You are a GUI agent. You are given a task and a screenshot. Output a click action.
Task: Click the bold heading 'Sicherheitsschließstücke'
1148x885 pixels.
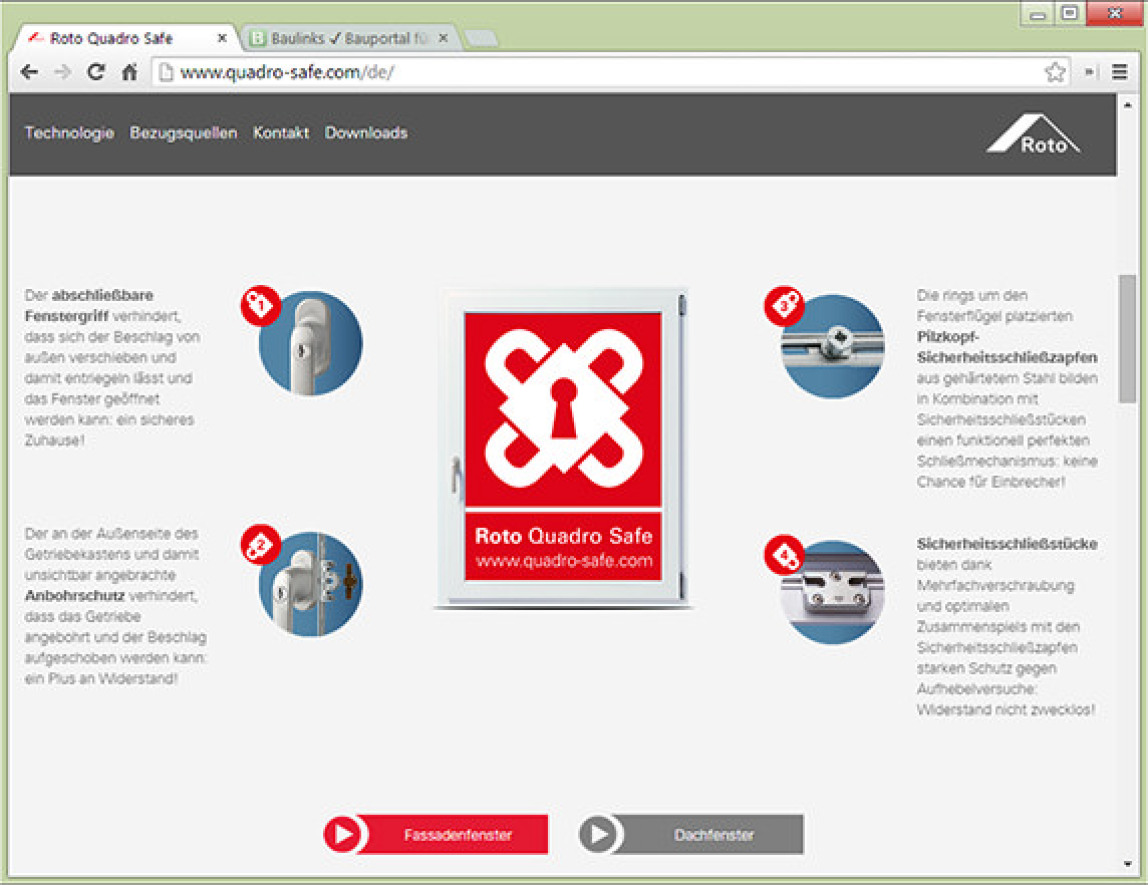[1007, 544]
